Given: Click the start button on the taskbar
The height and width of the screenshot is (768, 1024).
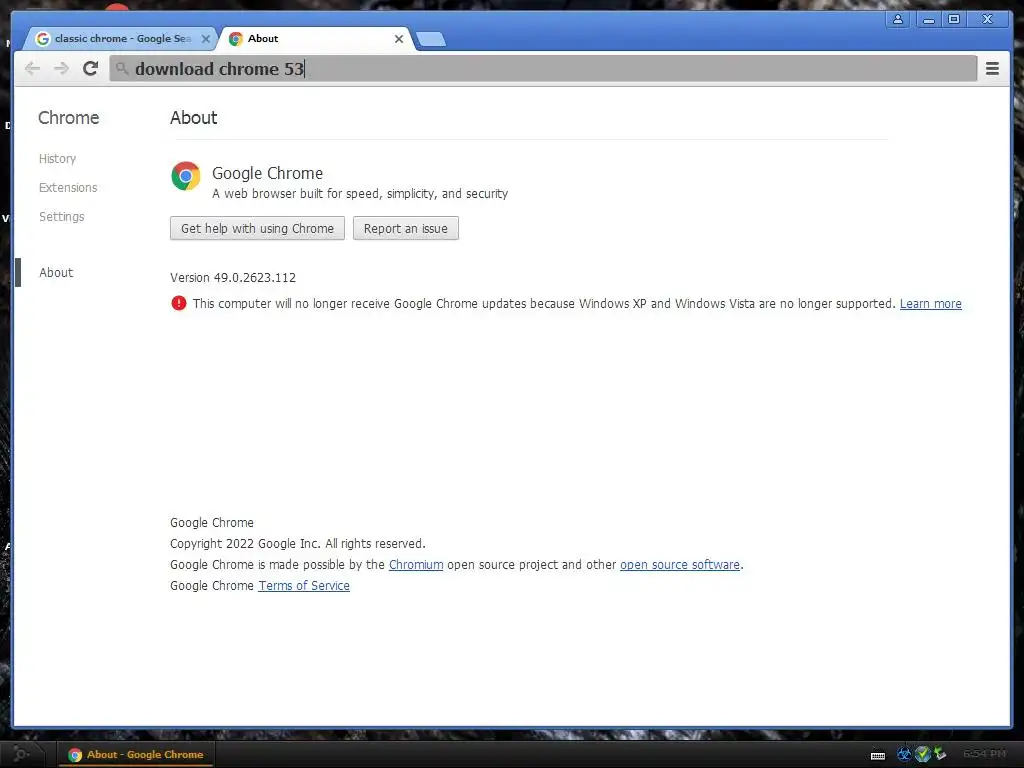Looking at the screenshot, I should 21,754.
